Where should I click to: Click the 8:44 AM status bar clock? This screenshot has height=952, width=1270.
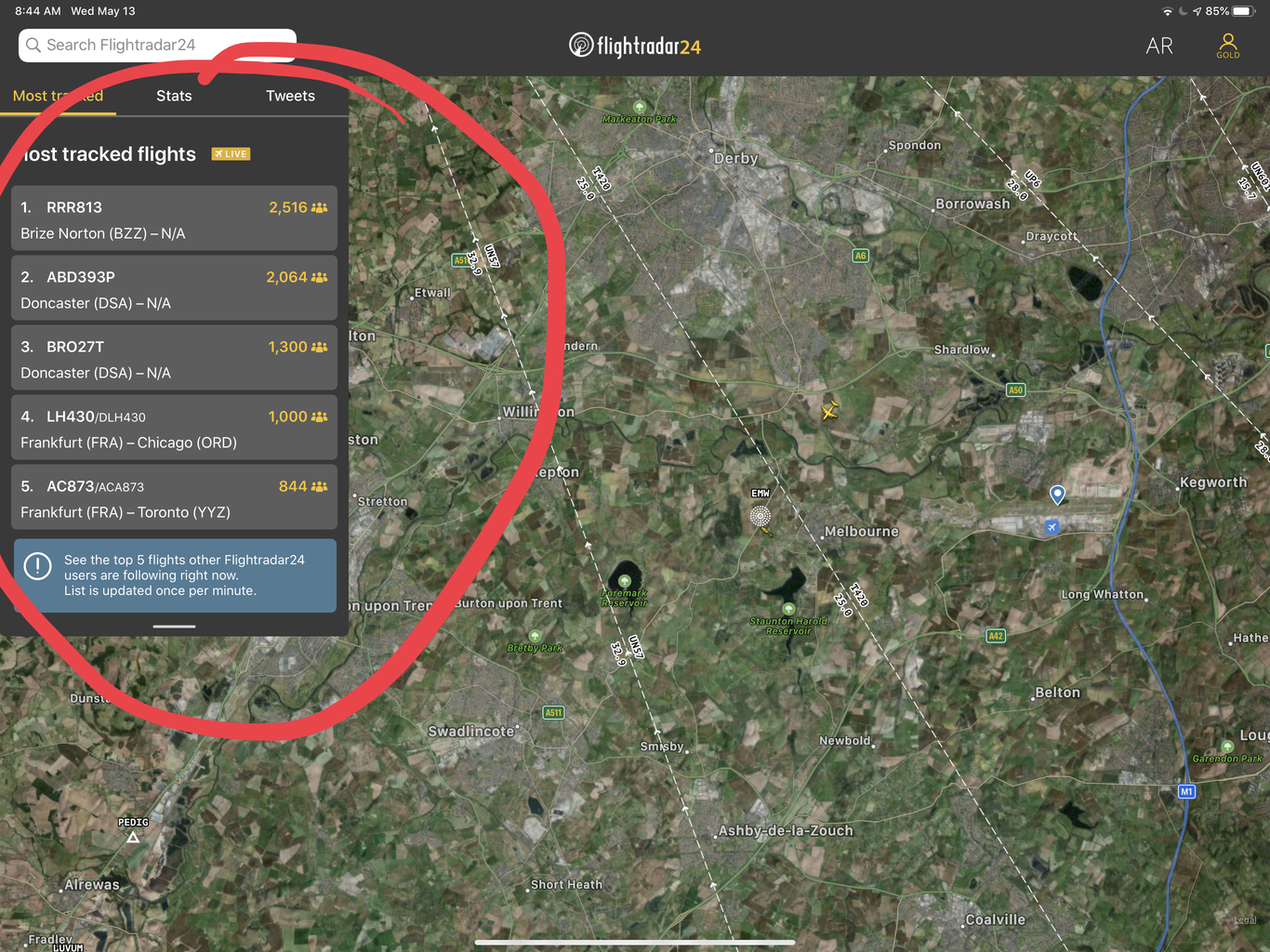38,11
